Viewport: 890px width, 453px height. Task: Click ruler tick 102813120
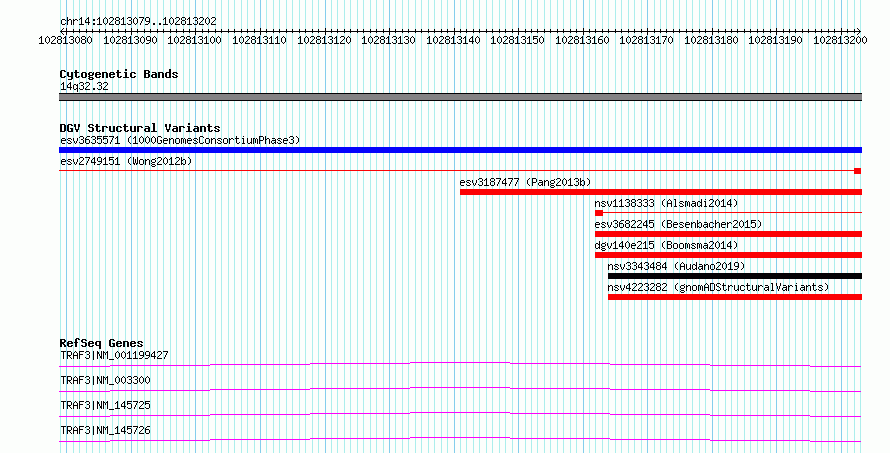324,40
